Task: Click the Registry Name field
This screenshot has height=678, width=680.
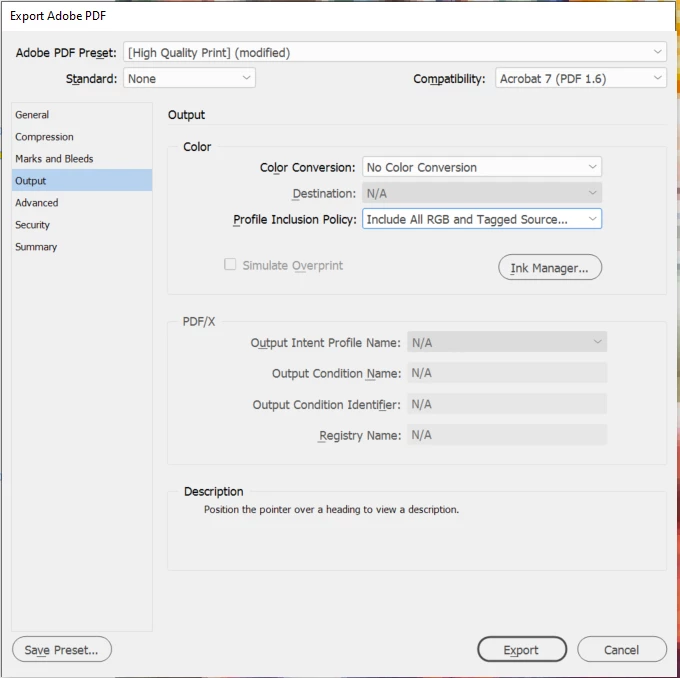Action: [x=507, y=435]
